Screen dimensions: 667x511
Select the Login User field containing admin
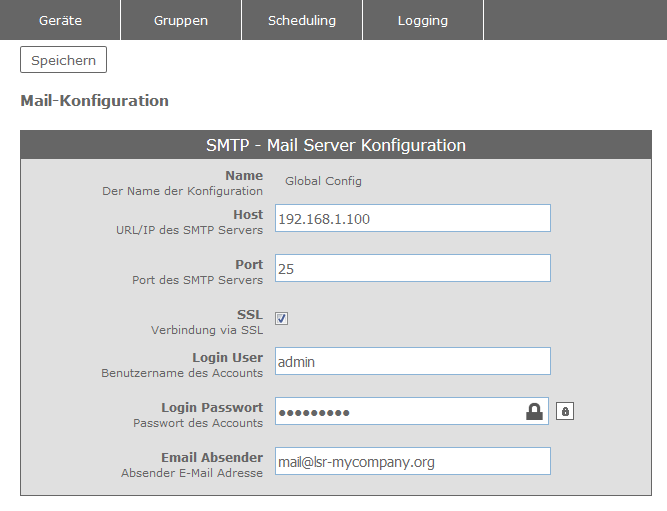click(x=412, y=361)
